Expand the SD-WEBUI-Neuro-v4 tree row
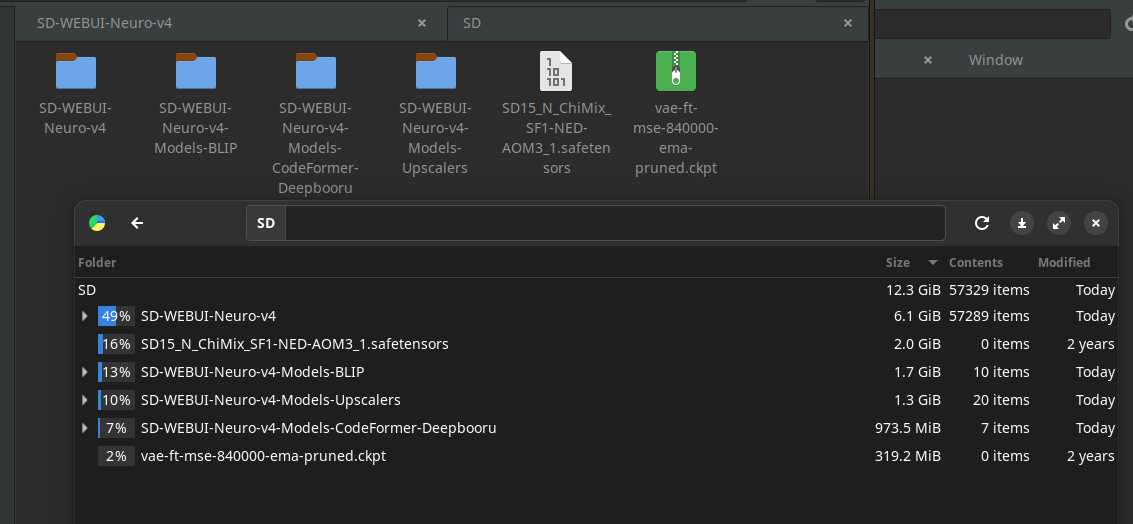The height and width of the screenshot is (524, 1133). 85,316
